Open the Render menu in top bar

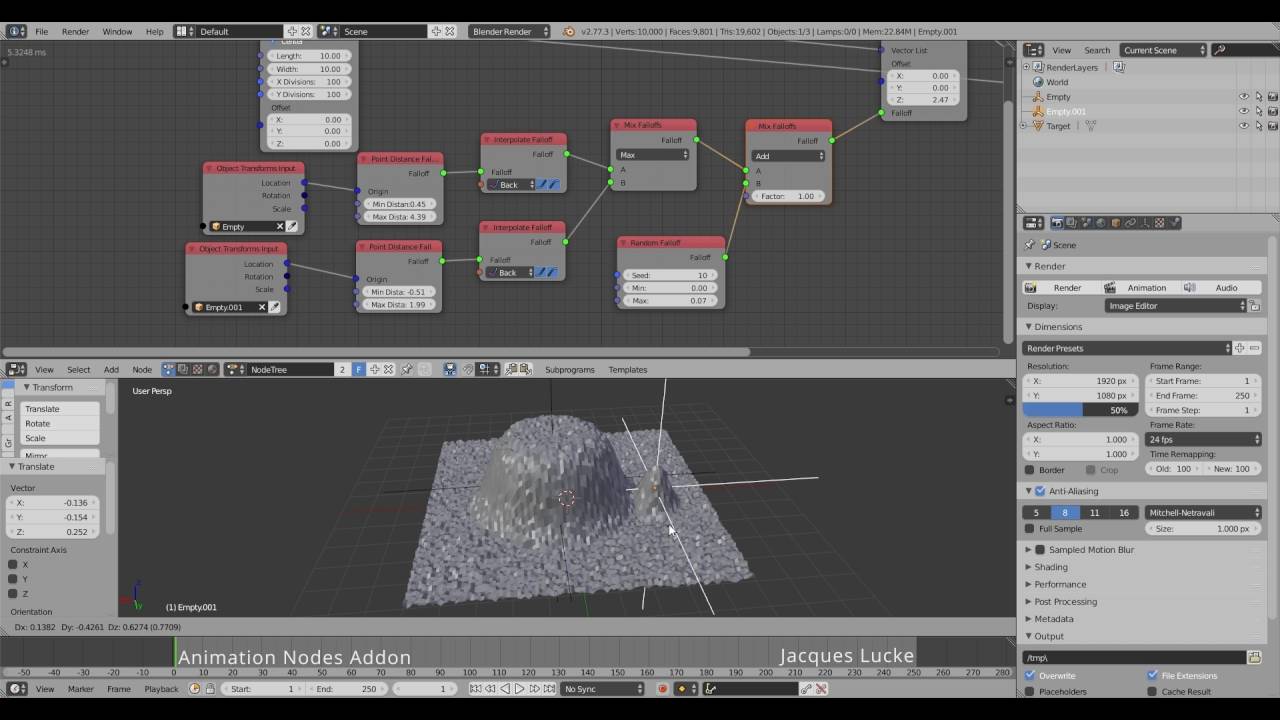coord(75,31)
